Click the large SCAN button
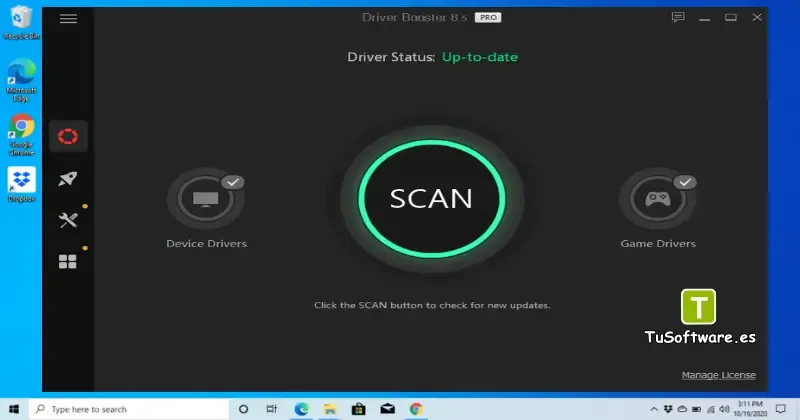Screen dimensions: 800x420 [432, 199]
